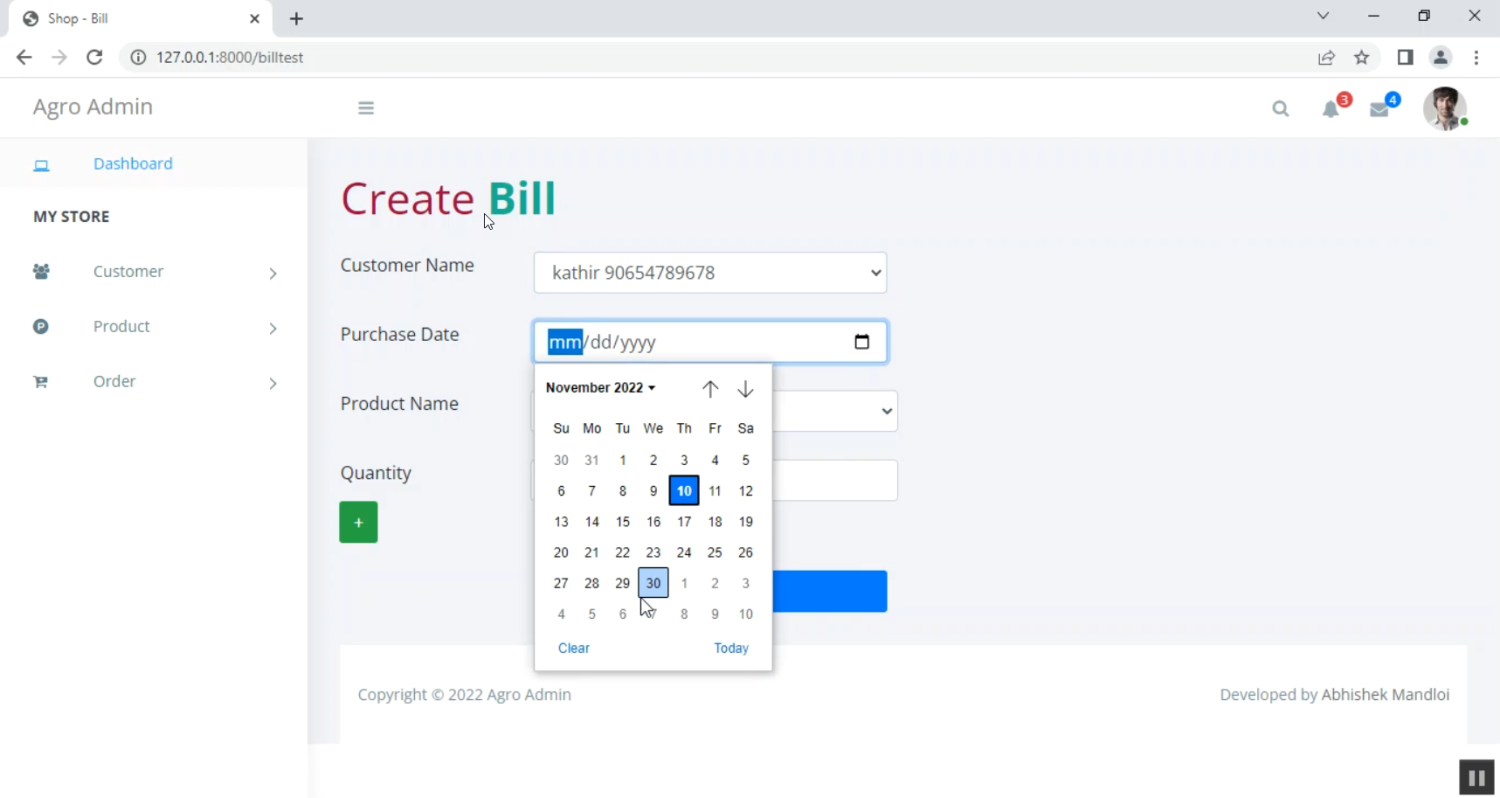
Task: Click the green plus button
Action: [358, 522]
